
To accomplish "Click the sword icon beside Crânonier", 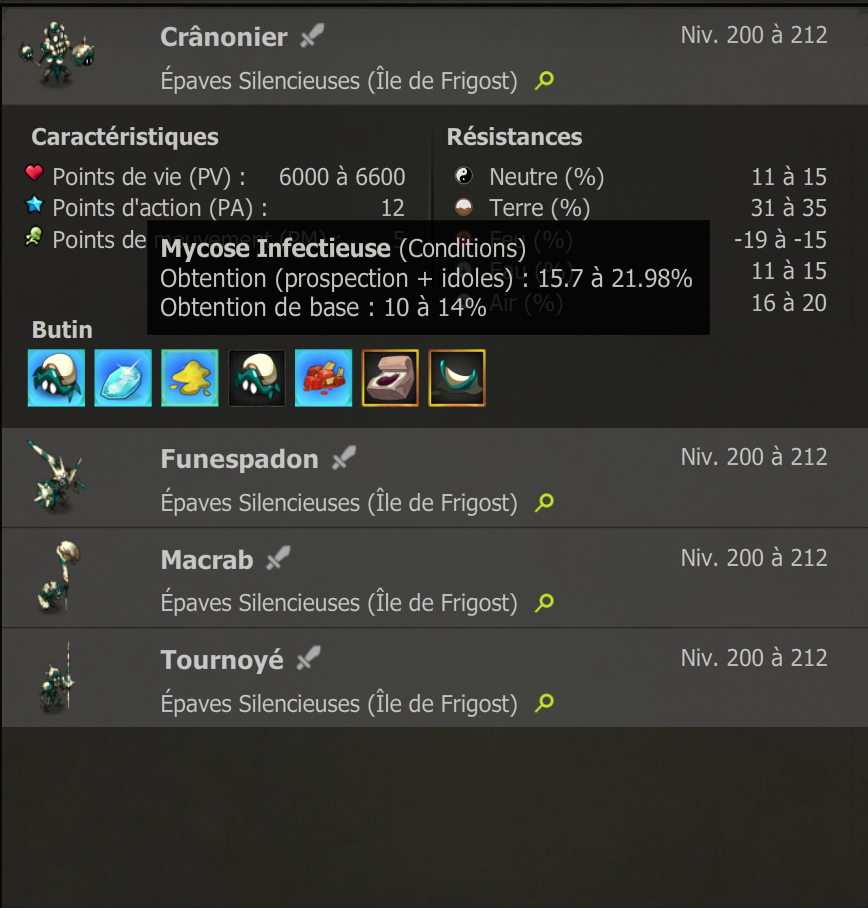I will coord(312,36).
